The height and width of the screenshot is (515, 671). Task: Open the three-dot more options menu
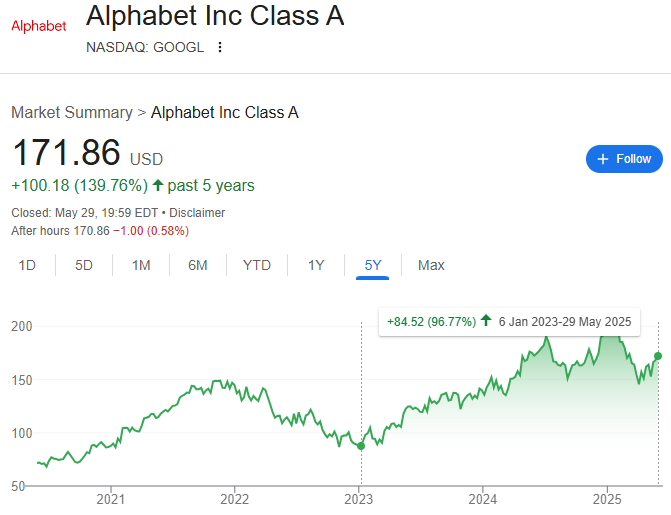[x=220, y=47]
